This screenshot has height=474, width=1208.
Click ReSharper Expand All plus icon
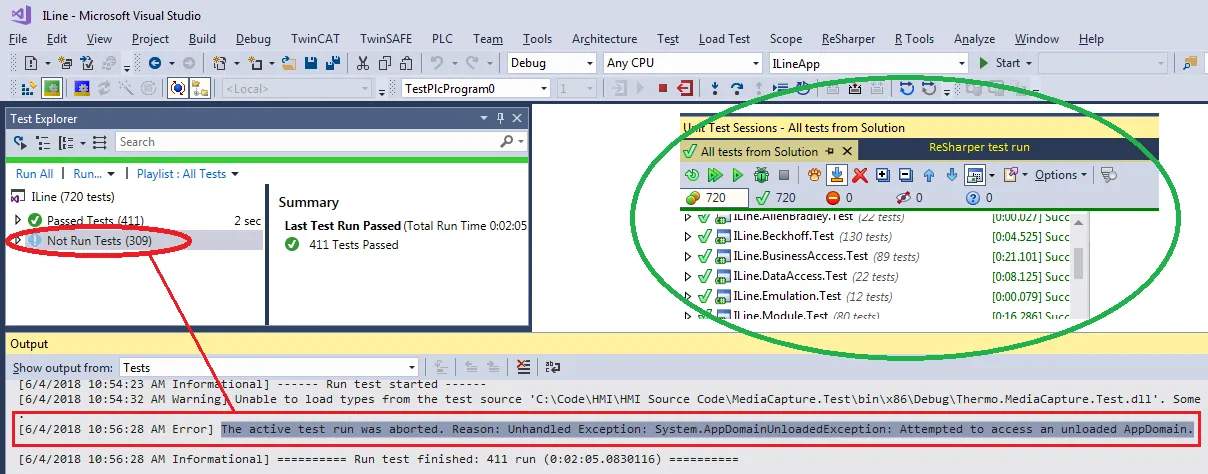click(x=883, y=175)
